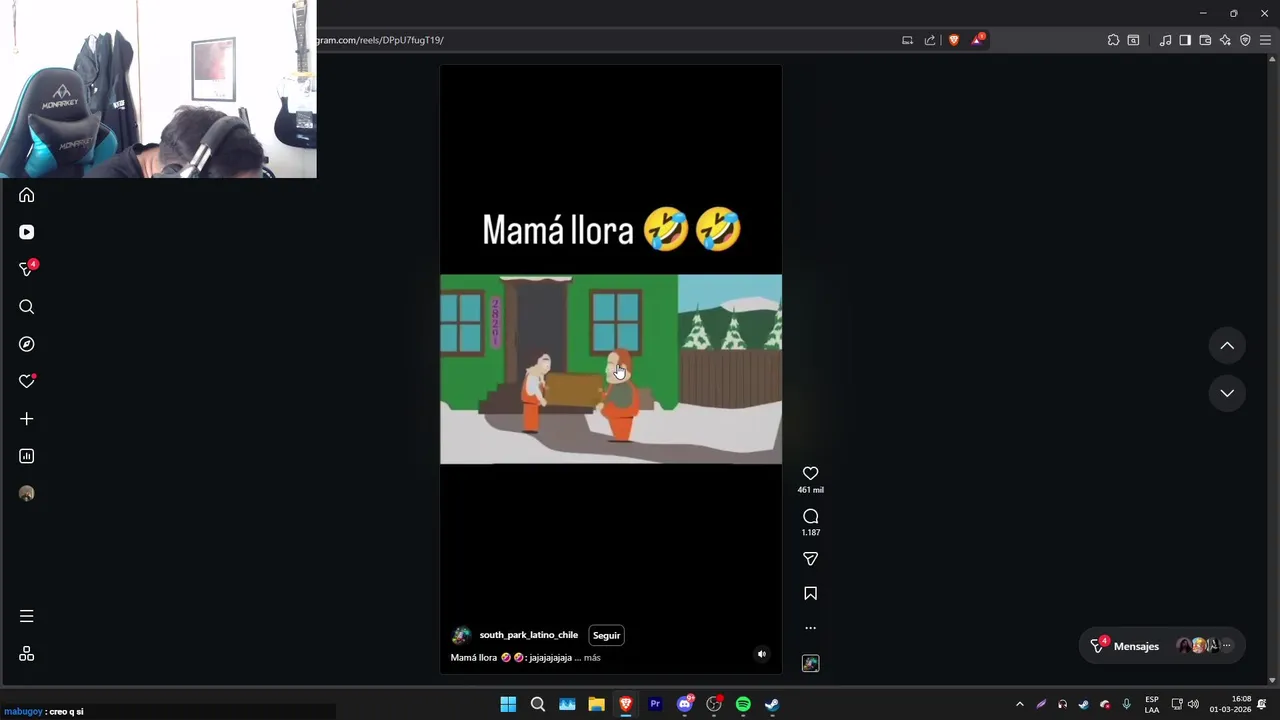Open browser main hamburger menu
The width and height of the screenshot is (1280, 720).
click(x=1265, y=40)
